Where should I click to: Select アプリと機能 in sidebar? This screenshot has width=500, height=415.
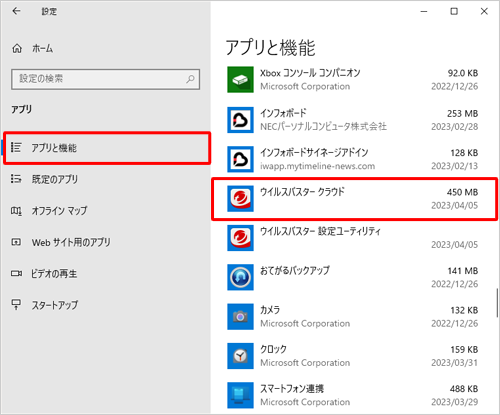[x=107, y=148]
